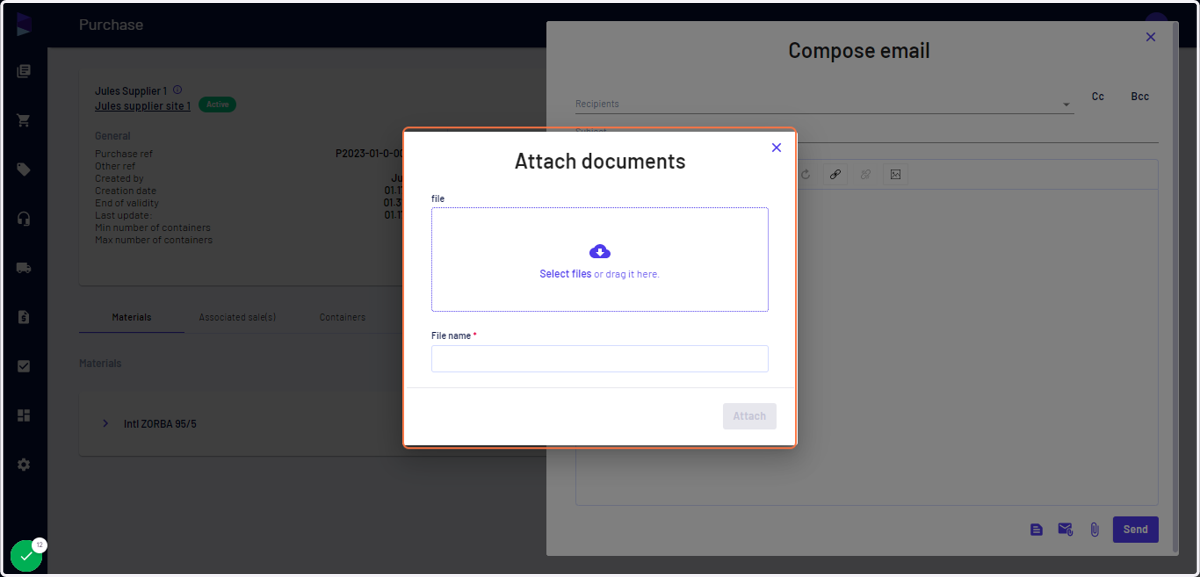Open the Jules supplier site 1 link

(x=143, y=106)
